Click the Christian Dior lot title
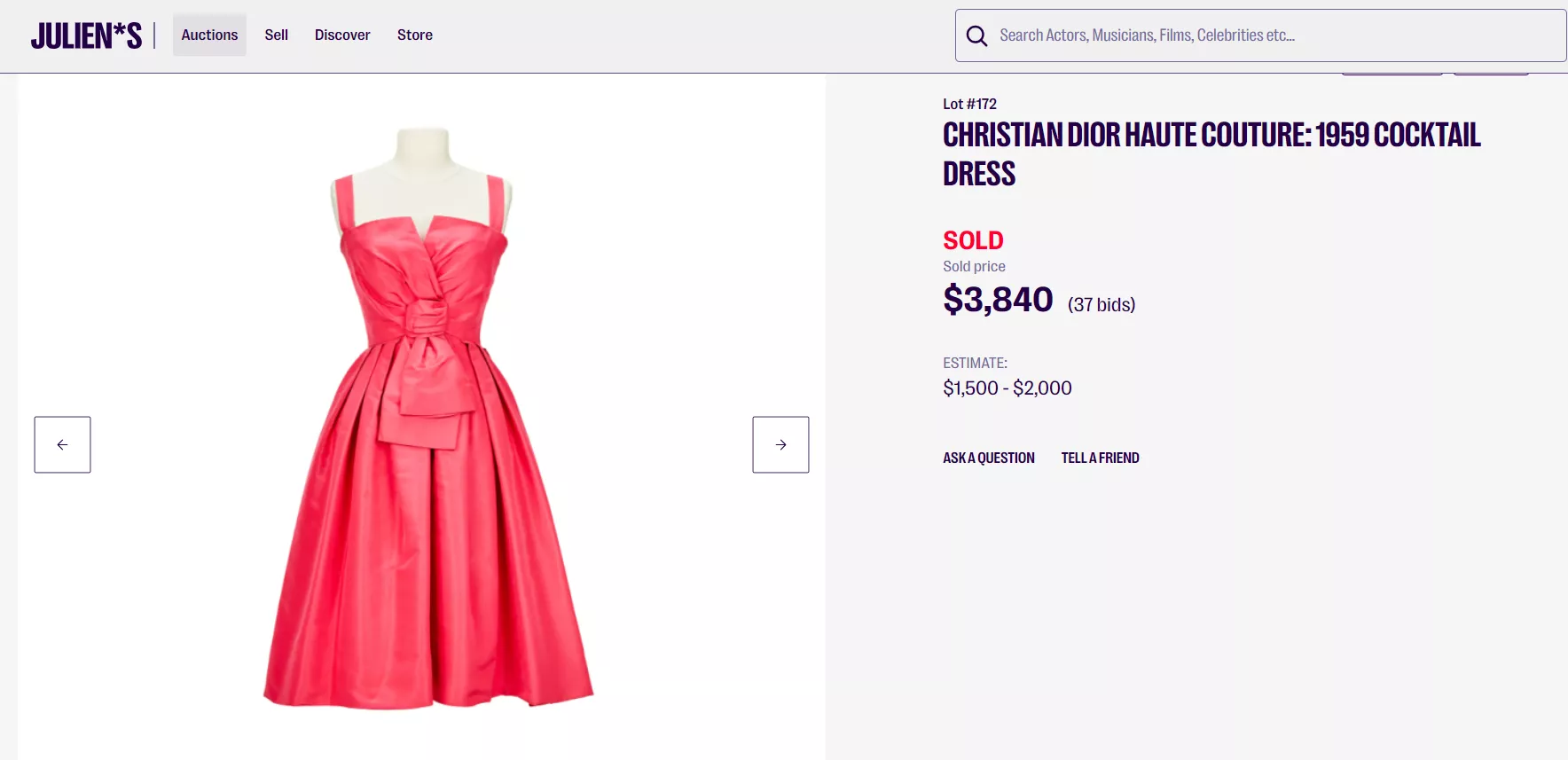This screenshot has height=760, width=1568. (1211, 153)
